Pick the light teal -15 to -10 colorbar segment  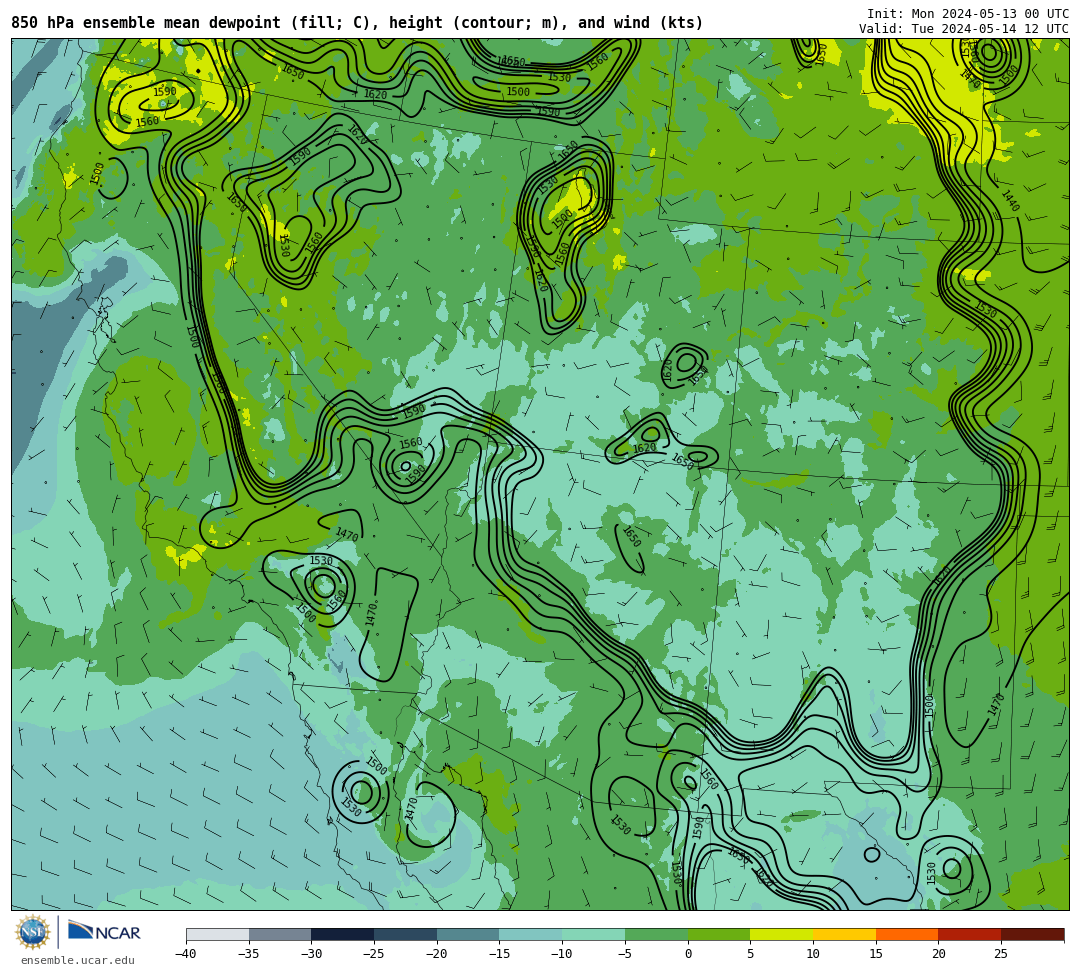click(x=531, y=934)
